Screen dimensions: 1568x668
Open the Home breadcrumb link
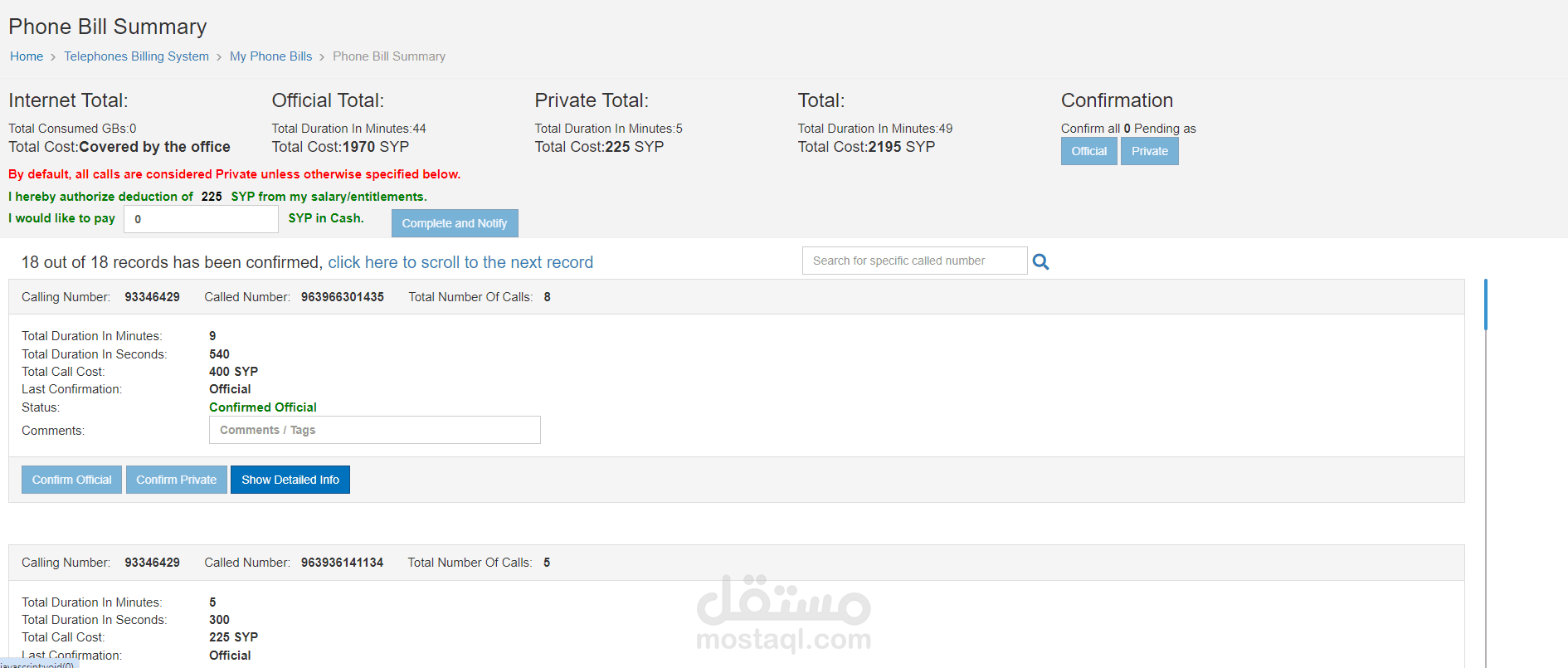tap(27, 56)
